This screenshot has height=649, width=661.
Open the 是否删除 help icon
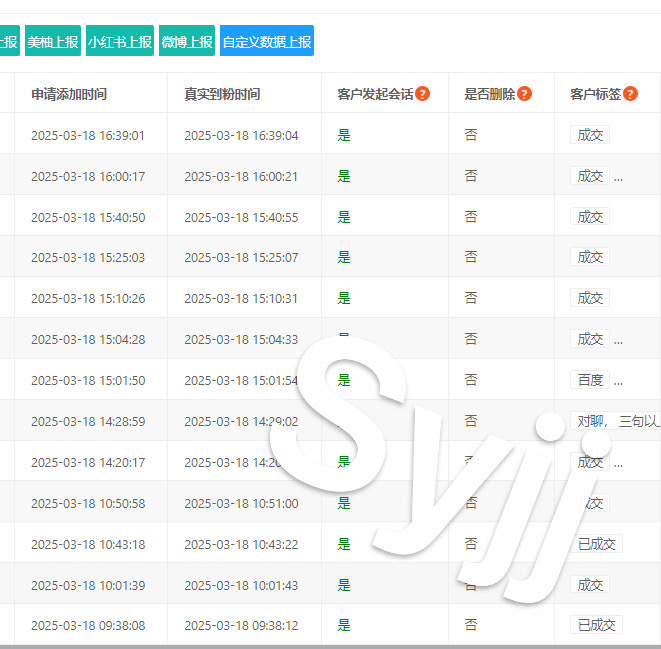coord(524,94)
